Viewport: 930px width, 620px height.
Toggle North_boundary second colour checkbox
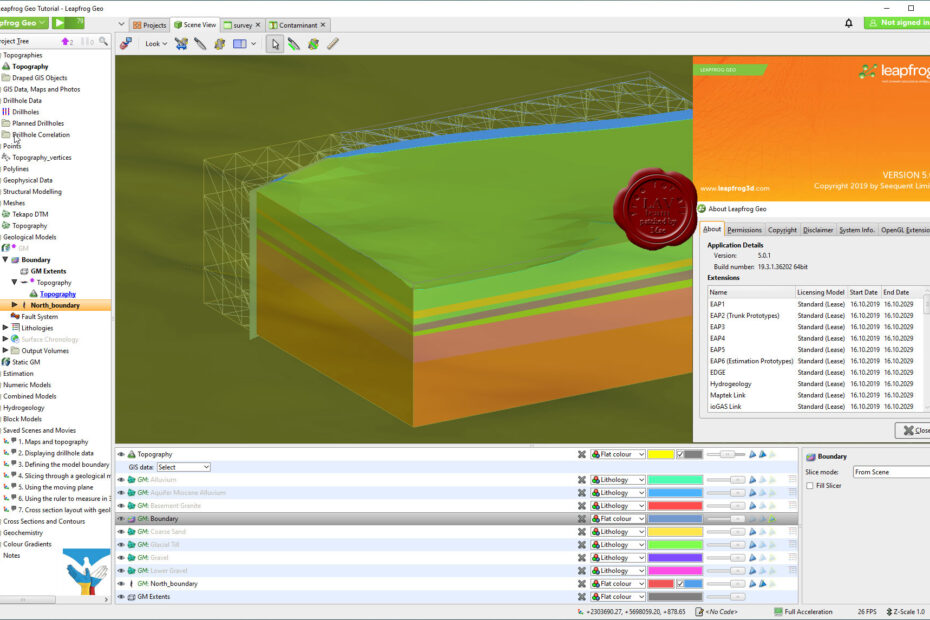pyautogui.click(x=680, y=584)
